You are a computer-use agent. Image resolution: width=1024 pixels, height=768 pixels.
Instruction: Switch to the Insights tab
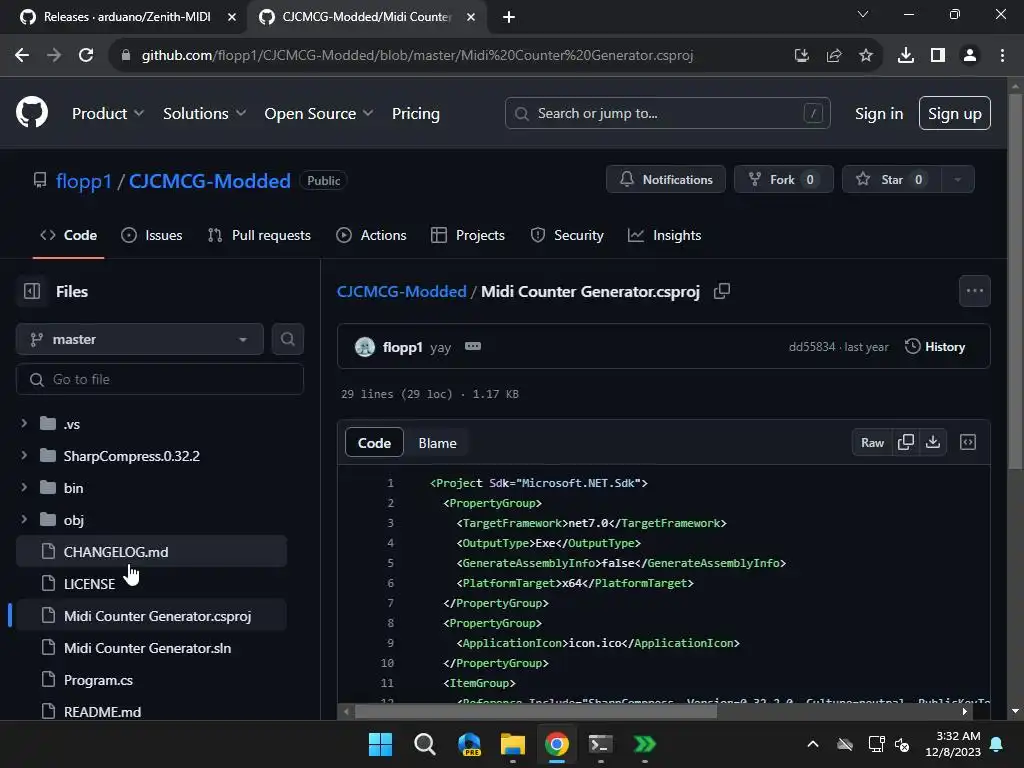(664, 235)
